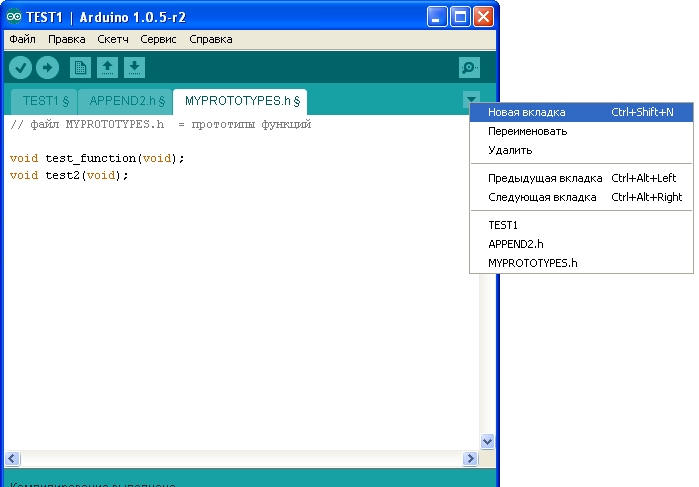Pick APPEND2.h in the tab list menu
This screenshot has width=699, height=487.
click(x=581, y=244)
